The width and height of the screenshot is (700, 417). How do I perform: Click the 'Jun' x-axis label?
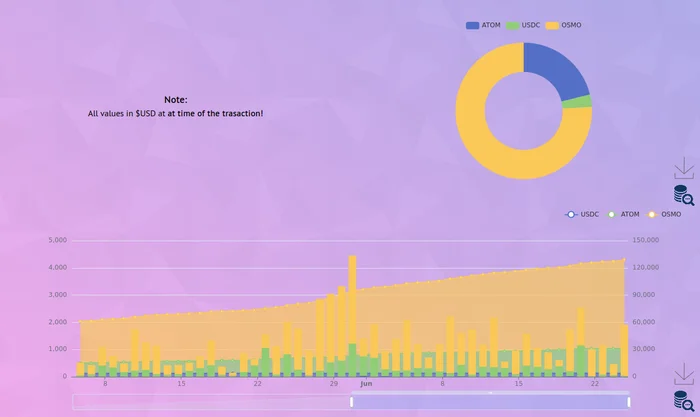[x=366, y=384]
